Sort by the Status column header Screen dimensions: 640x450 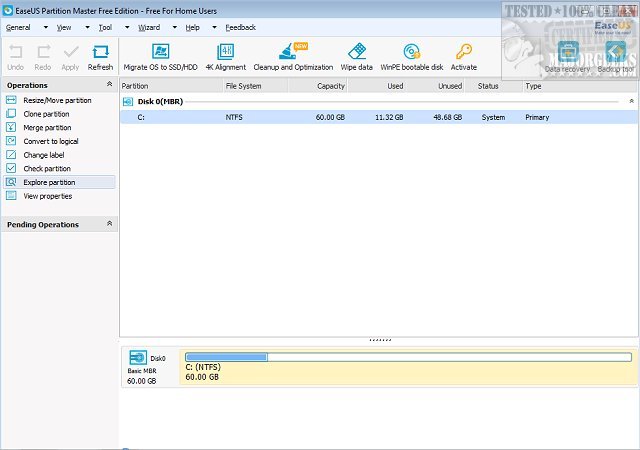coord(494,86)
